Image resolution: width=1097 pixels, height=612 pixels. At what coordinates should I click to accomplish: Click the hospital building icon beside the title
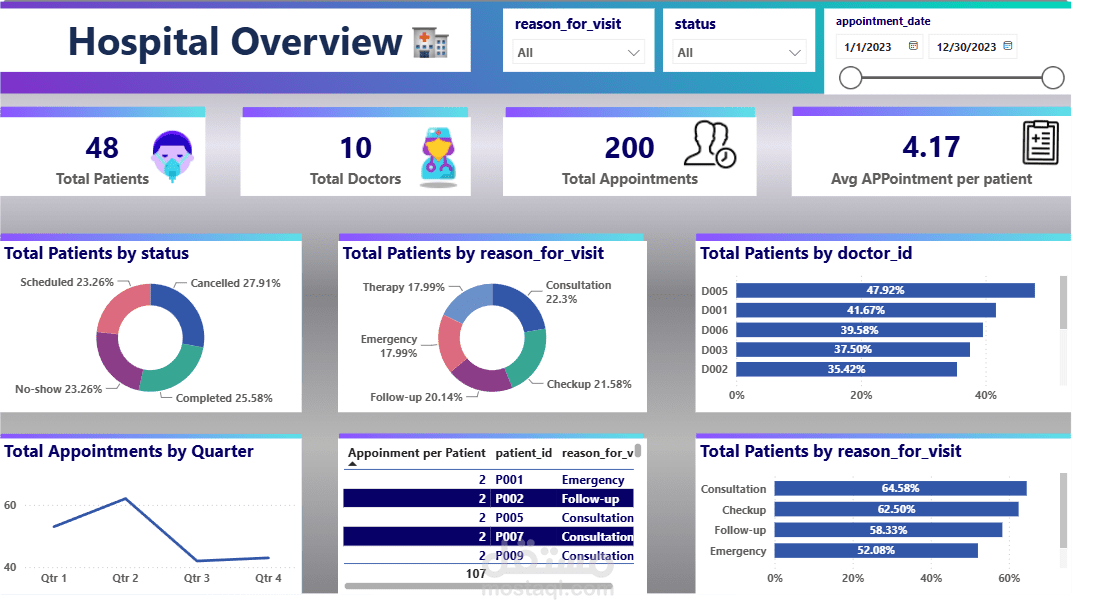pos(430,42)
